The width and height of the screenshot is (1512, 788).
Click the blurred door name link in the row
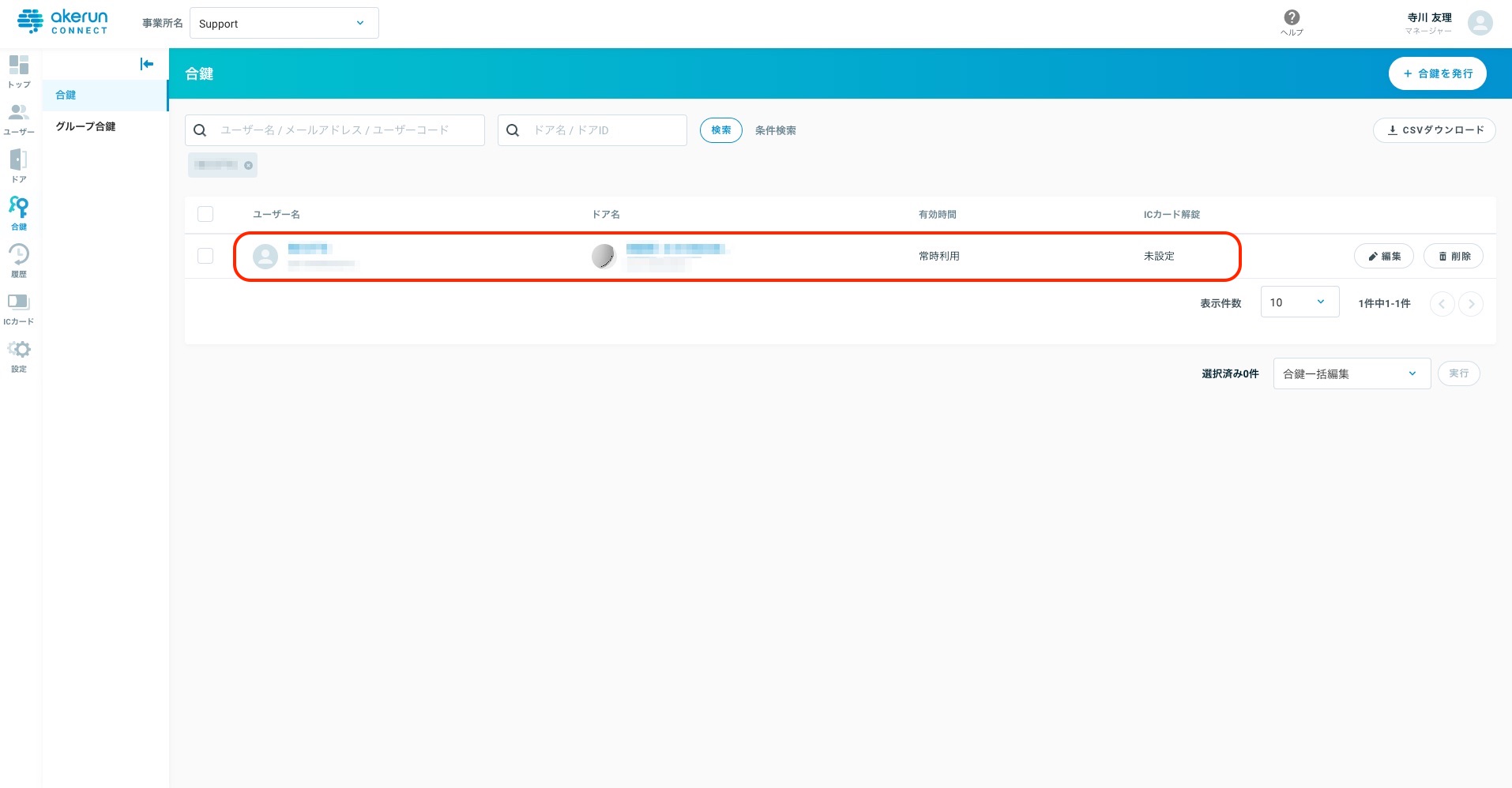(x=675, y=249)
